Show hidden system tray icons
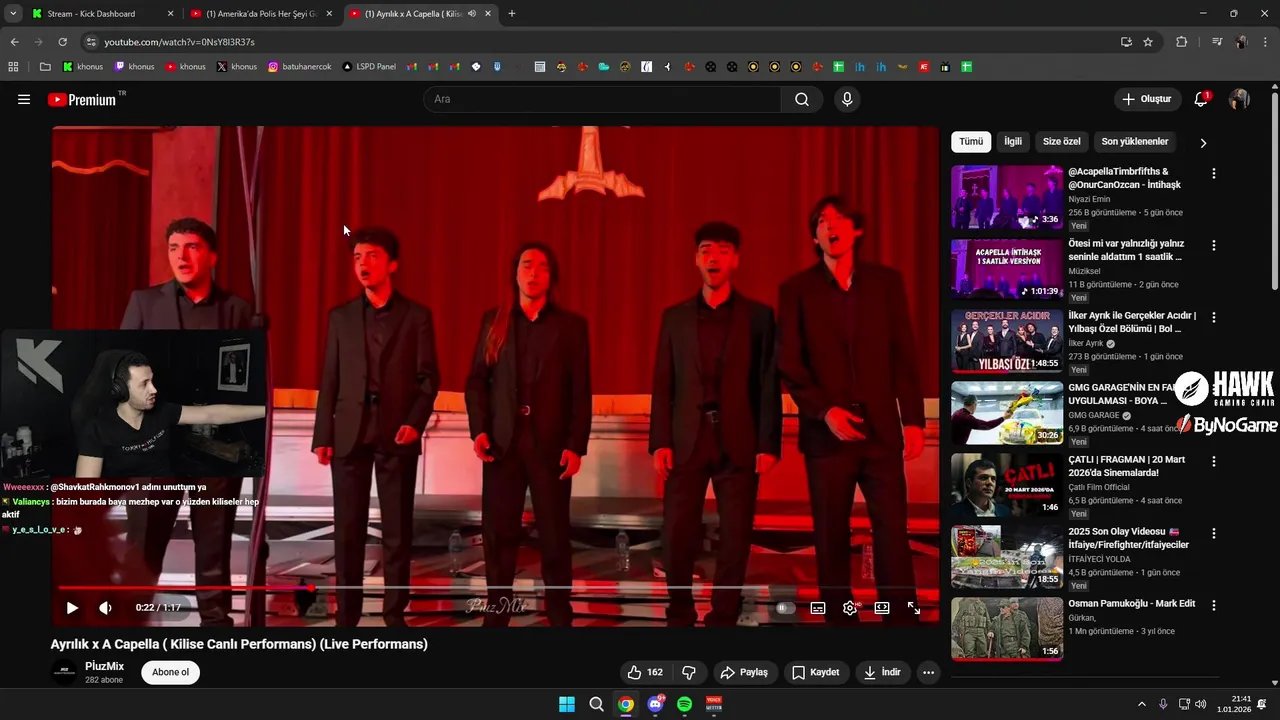The height and width of the screenshot is (720, 1280). click(1142, 704)
